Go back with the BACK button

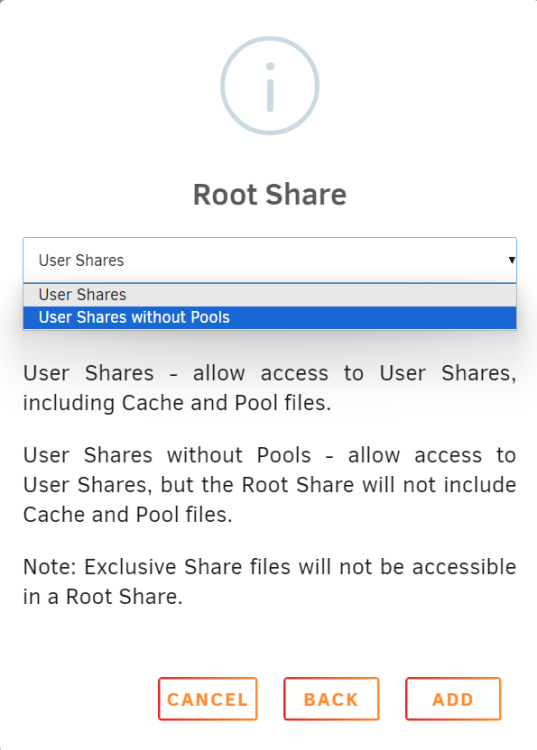point(331,699)
